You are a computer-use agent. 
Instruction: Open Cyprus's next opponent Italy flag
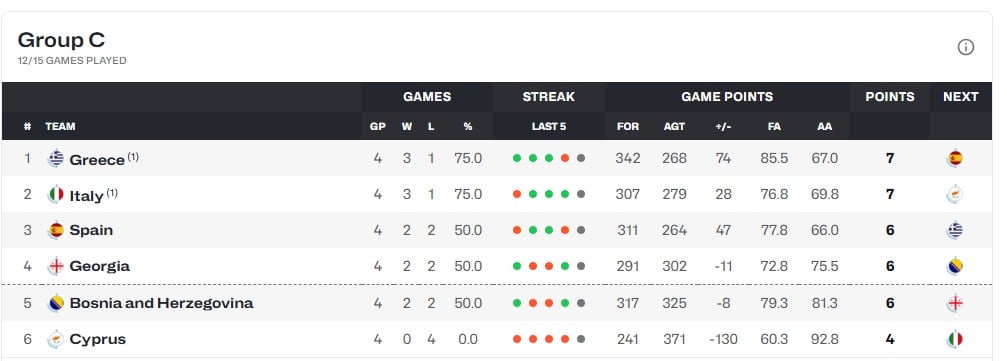click(x=955, y=339)
